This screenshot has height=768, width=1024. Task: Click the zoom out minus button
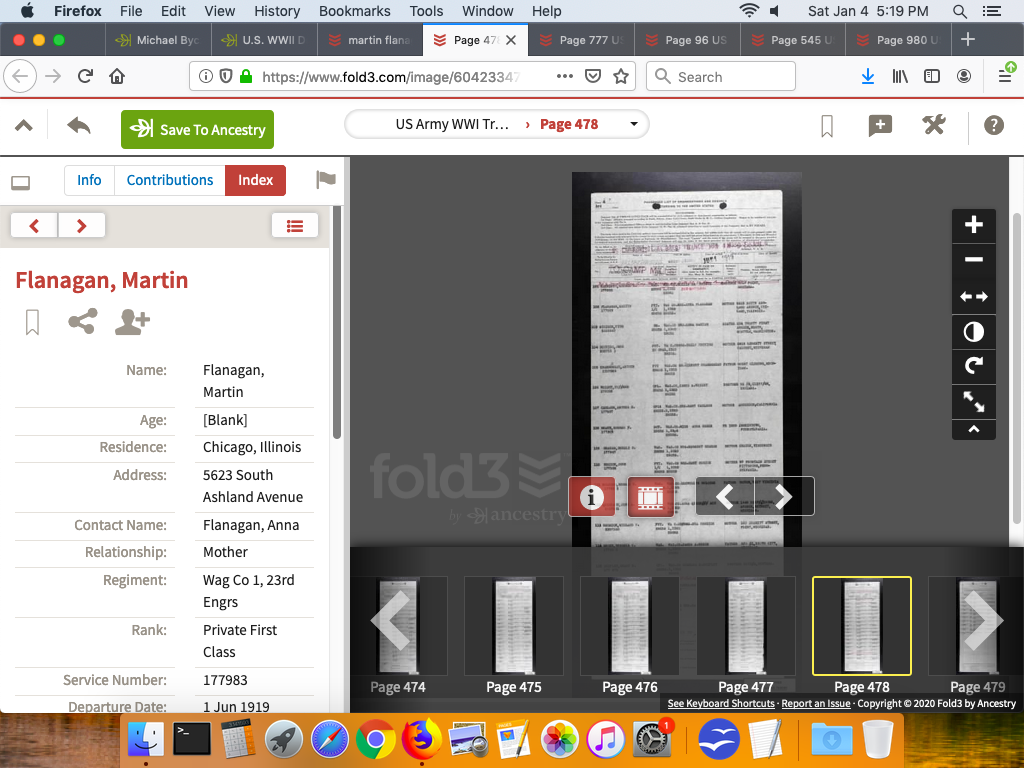[973, 261]
